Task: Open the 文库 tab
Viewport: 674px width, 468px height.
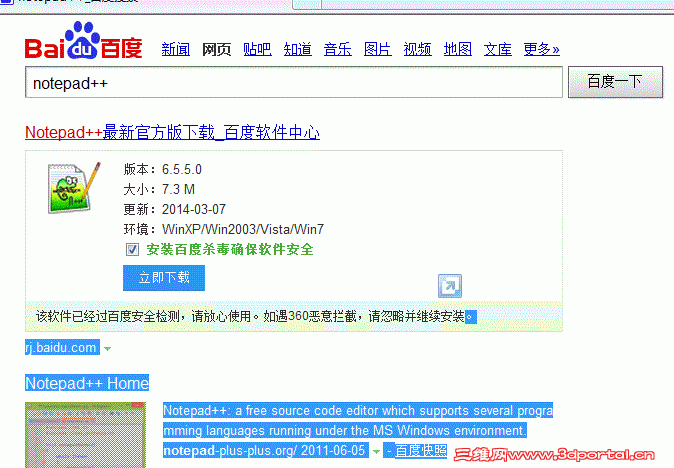Action: pos(497,49)
